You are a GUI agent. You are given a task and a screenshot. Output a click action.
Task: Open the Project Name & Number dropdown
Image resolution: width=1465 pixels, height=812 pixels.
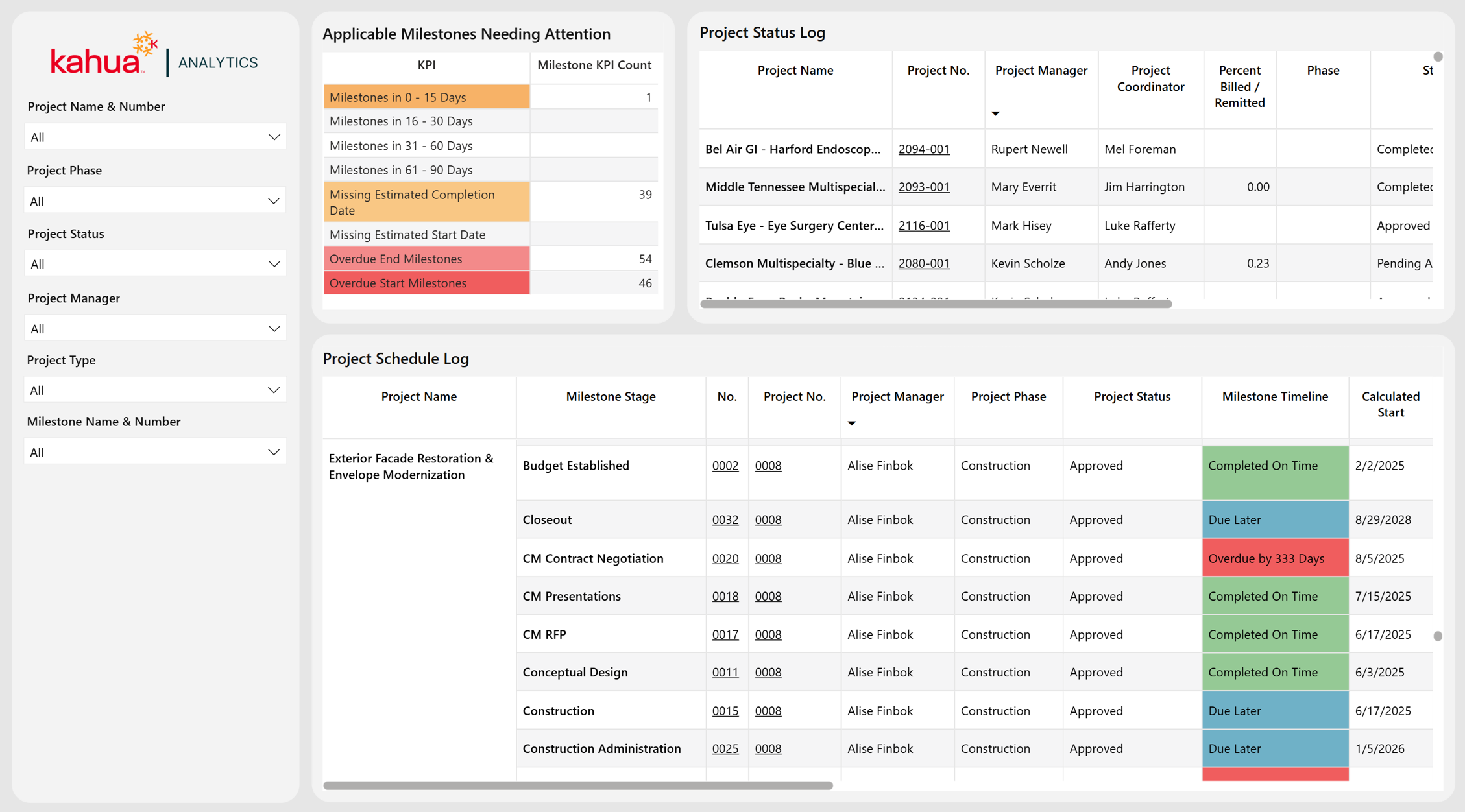click(155, 137)
